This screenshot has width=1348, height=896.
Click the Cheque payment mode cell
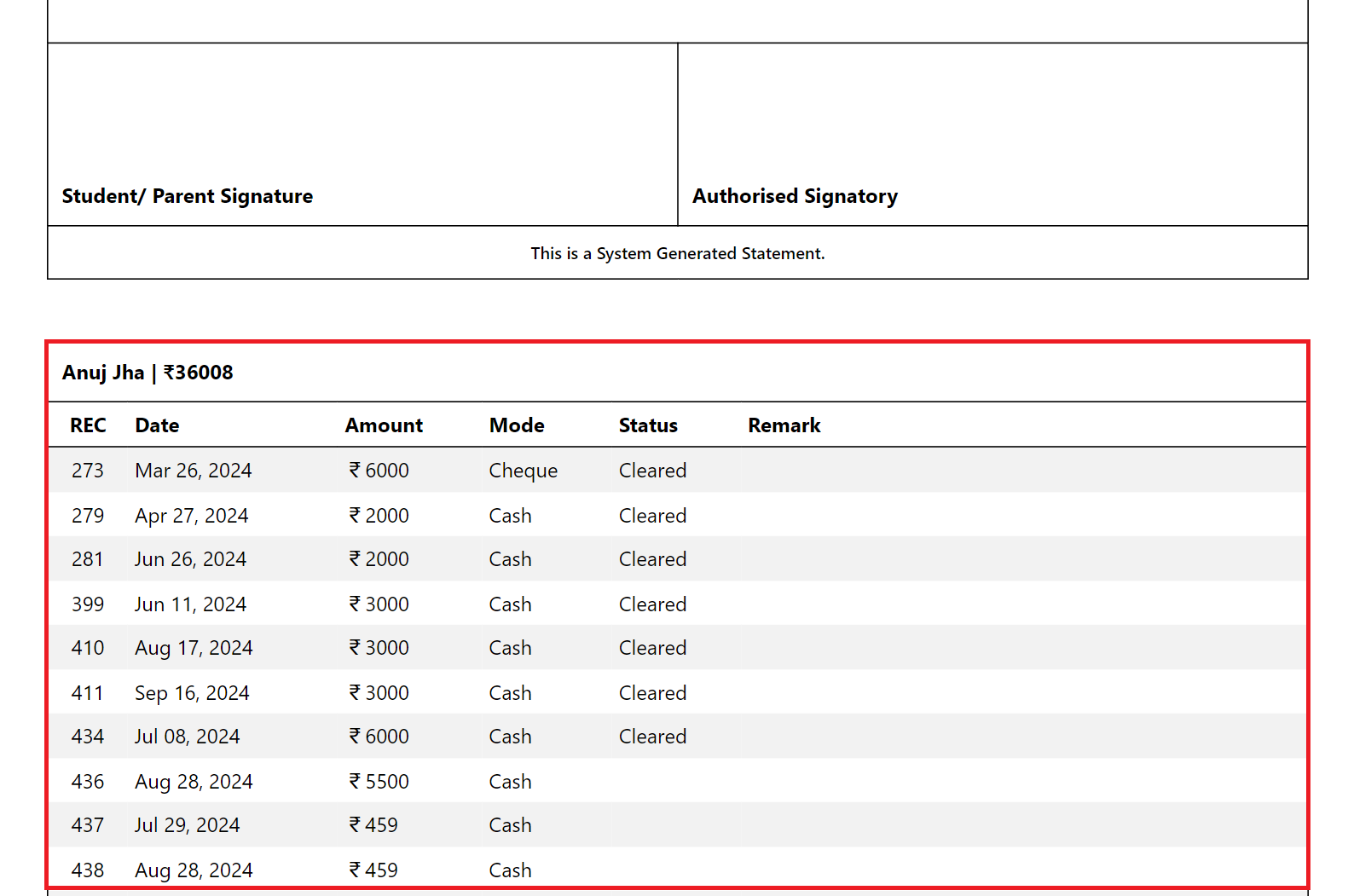(524, 471)
